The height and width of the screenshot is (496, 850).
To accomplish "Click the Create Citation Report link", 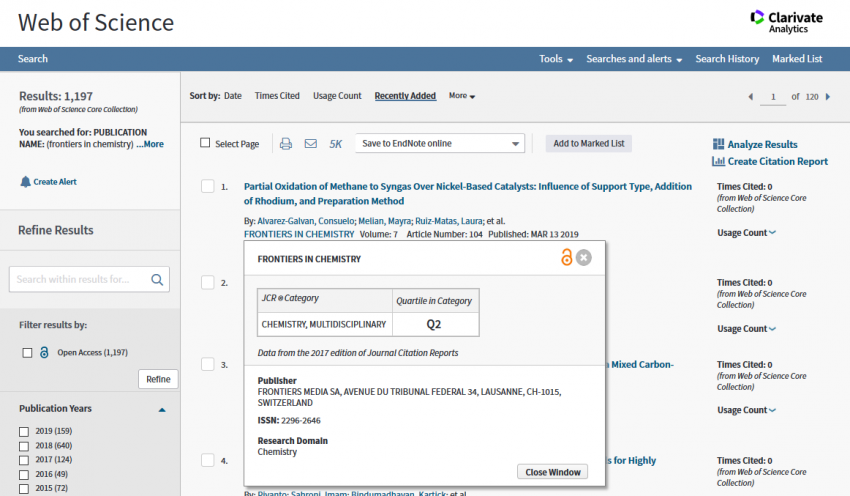I will [x=777, y=162].
